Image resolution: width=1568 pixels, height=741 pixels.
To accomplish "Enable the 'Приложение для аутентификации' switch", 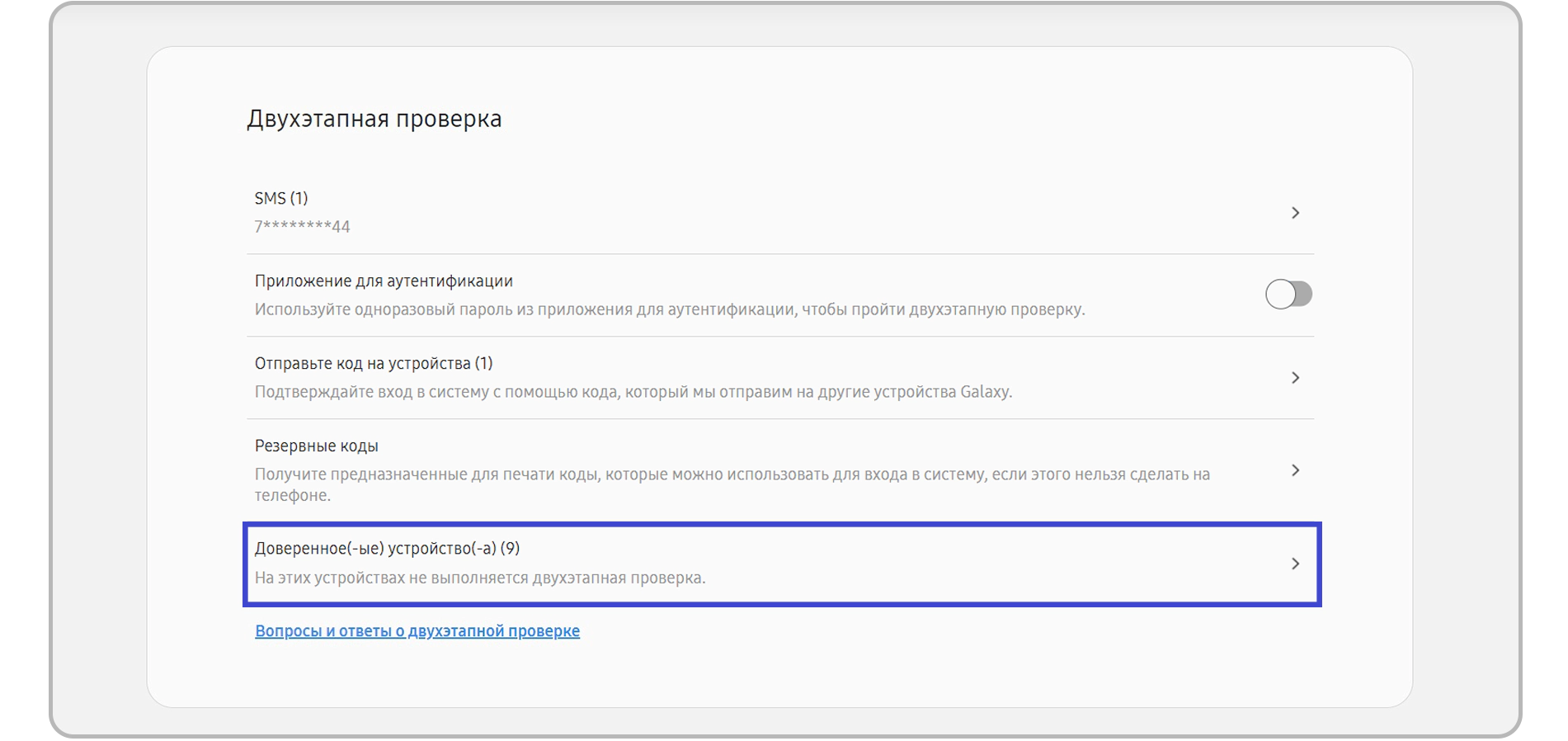I will pyautogui.click(x=1288, y=295).
